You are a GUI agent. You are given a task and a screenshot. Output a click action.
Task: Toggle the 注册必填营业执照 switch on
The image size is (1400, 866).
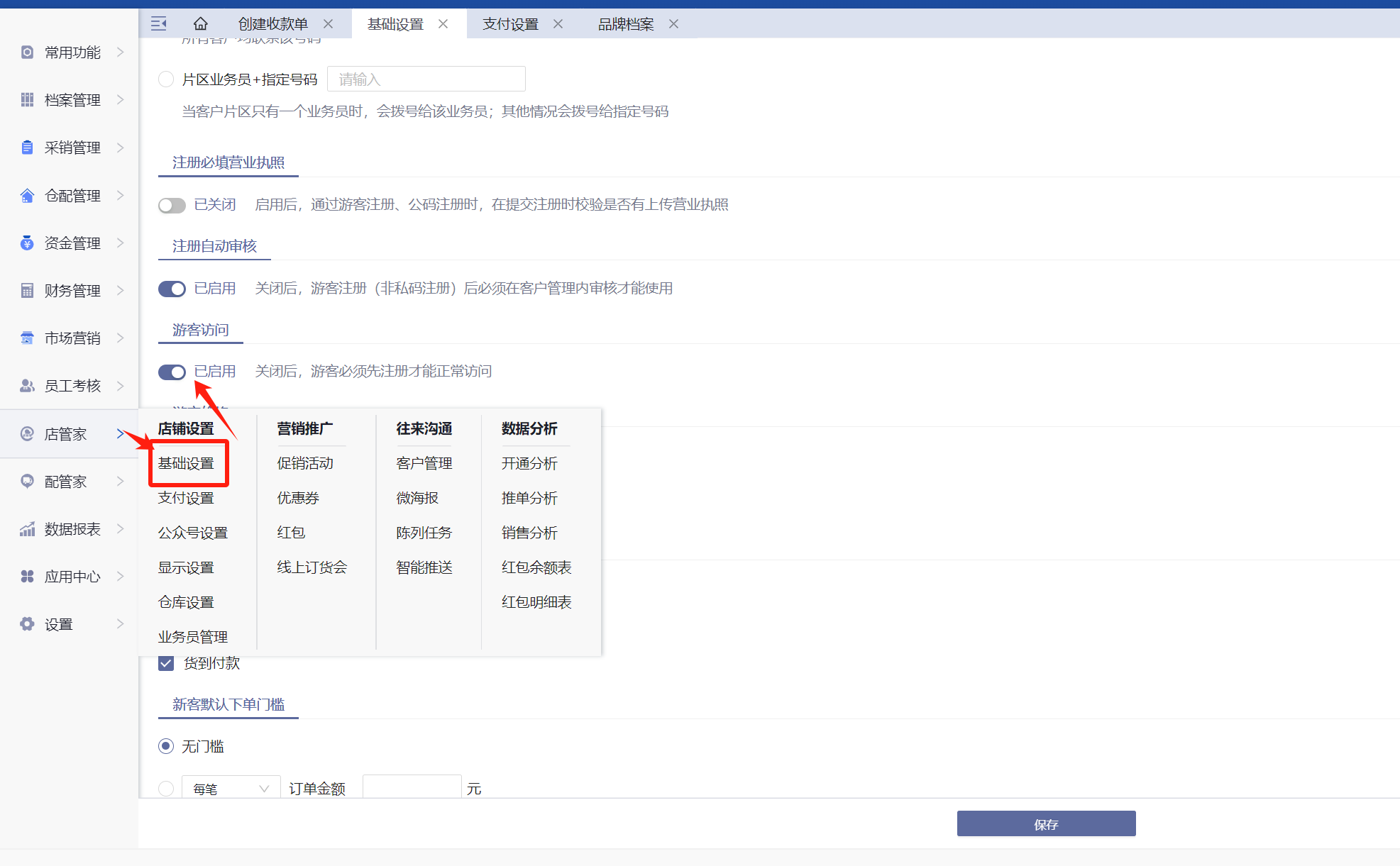point(172,205)
